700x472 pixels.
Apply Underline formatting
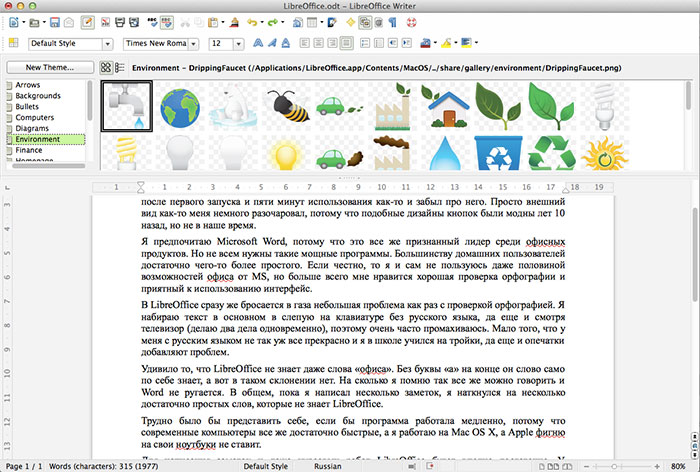pyautogui.click(x=286, y=43)
